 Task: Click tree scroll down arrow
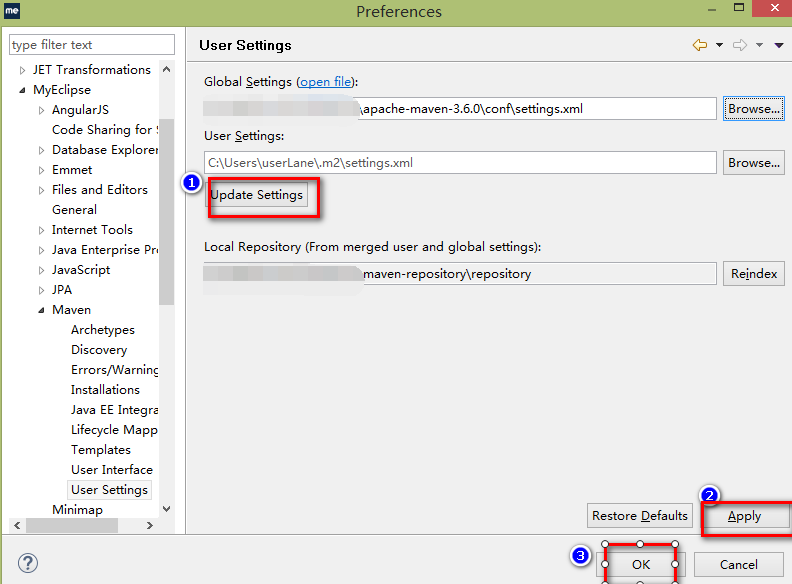tap(167, 509)
